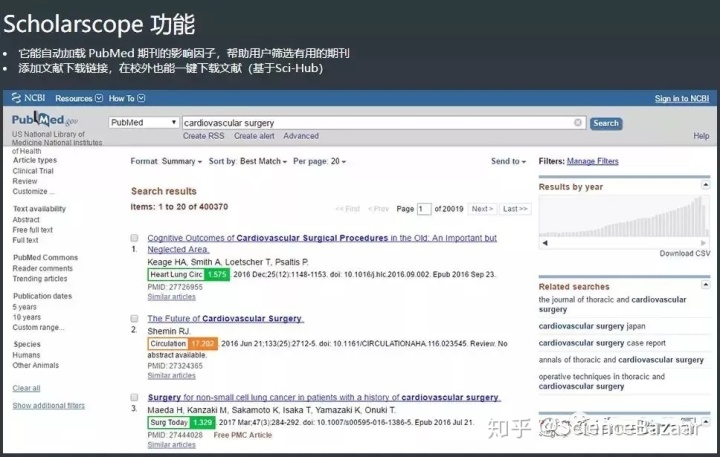Click the impact factor 17.202 badge
This screenshot has width=720, height=457.
[202, 344]
